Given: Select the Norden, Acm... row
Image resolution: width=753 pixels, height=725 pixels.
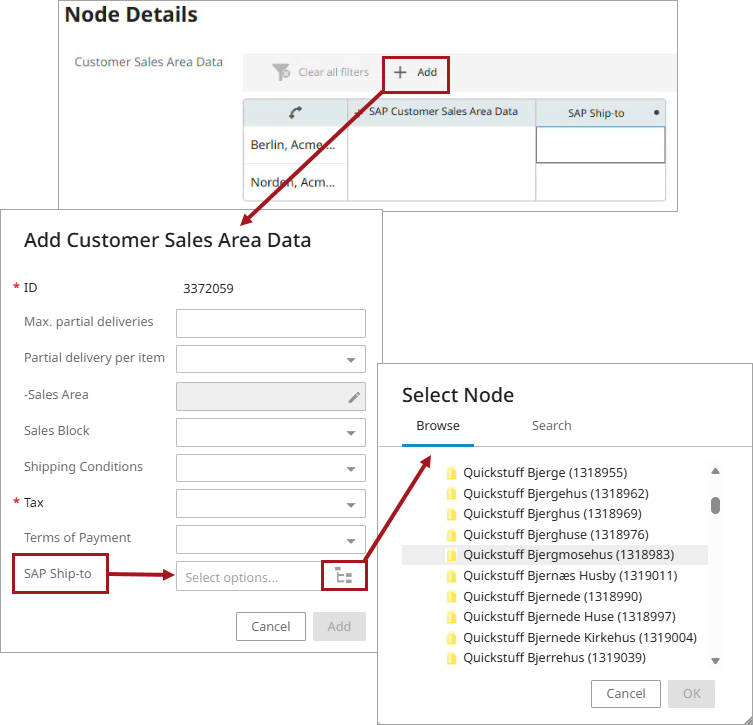Looking at the screenshot, I should (x=295, y=182).
